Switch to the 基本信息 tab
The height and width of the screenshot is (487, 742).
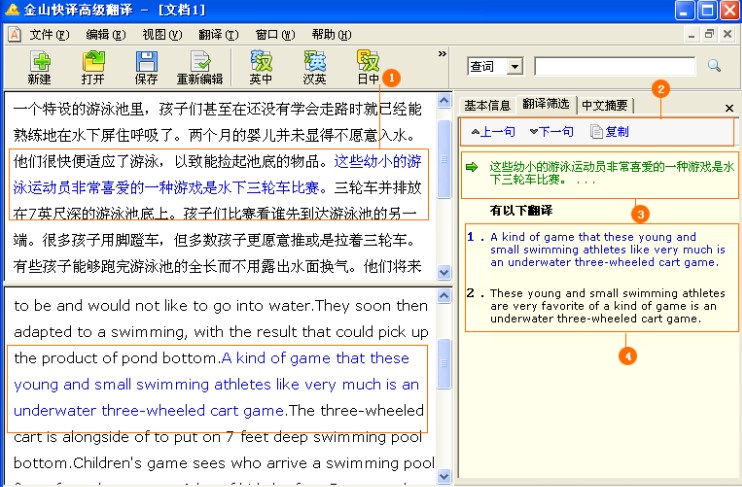coord(487,106)
